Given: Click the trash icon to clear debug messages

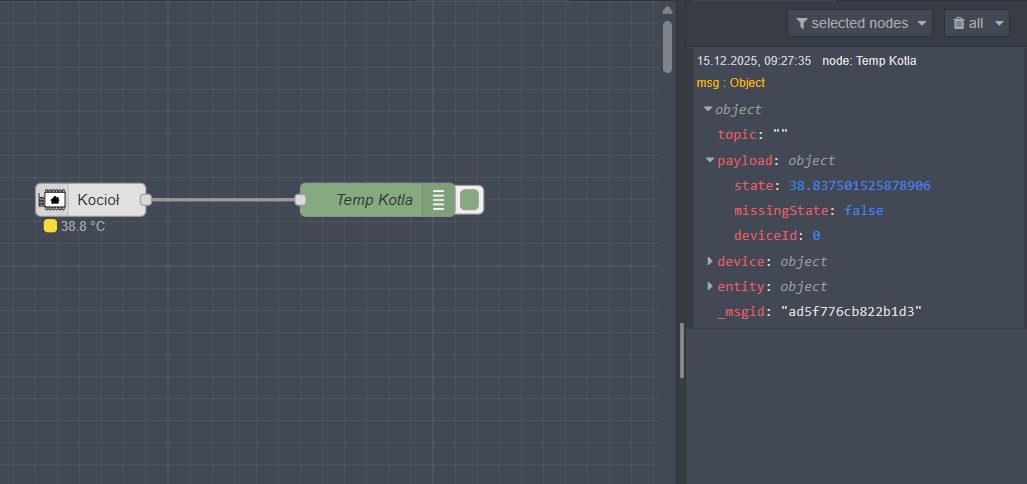Looking at the screenshot, I should [x=959, y=23].
